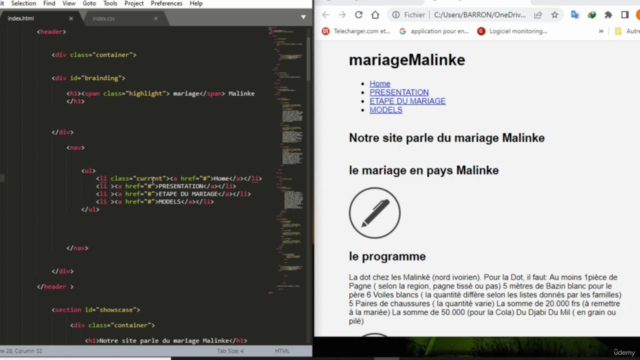Reload the page in Chrome
Viewport: 640px width, 360px height.
pyautogui.click(x=359, y=15)
